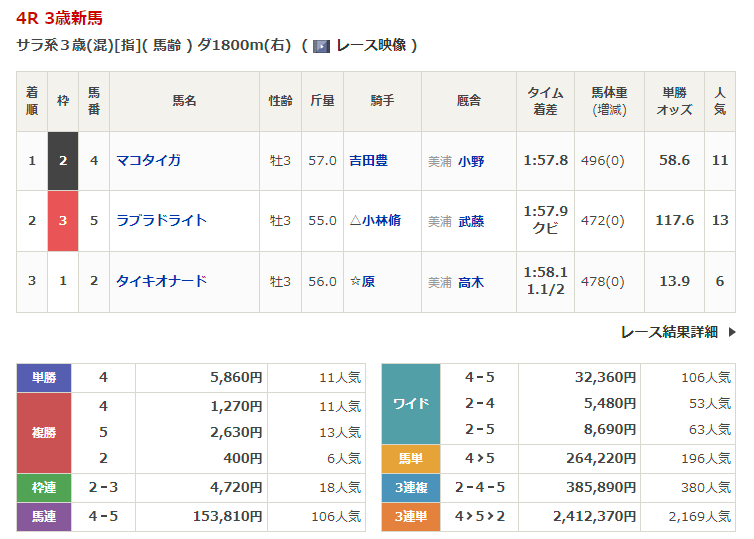Click the race video film icon

pos(321,46)
